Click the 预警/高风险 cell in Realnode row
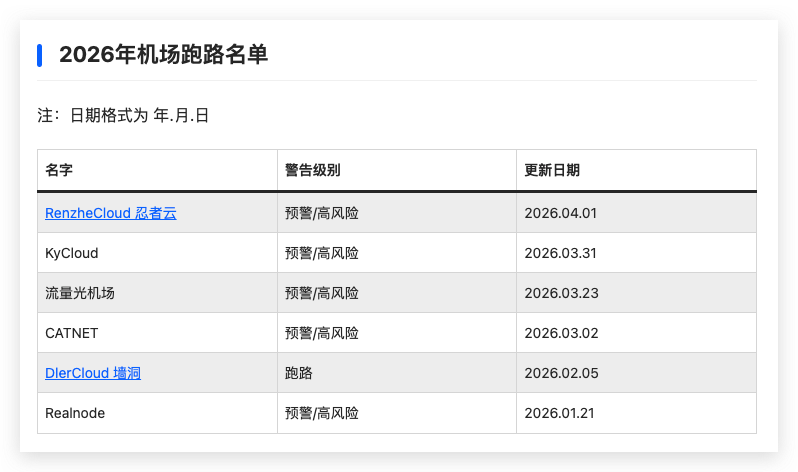 click(322, 413)
